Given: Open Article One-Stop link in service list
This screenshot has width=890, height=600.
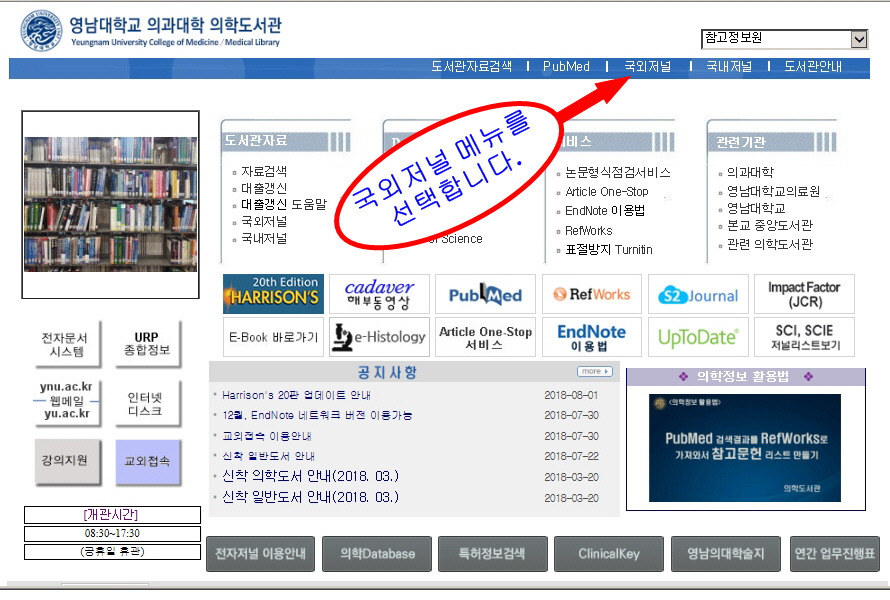Looking at the screenshot, I should (607, 192).
